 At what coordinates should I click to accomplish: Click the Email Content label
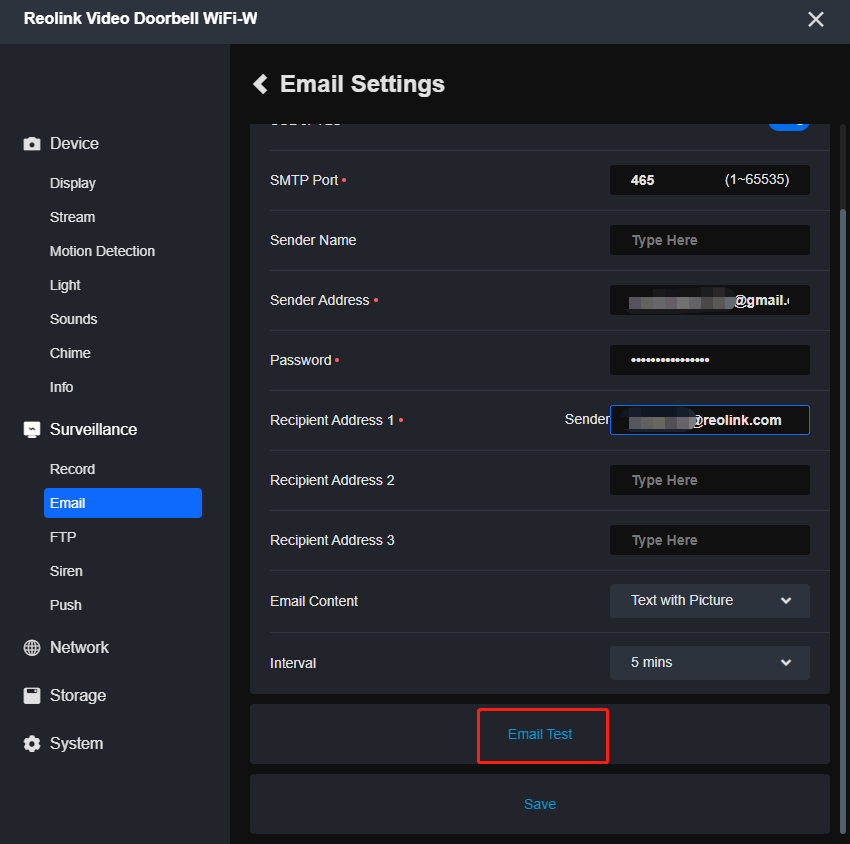pos(314,601)
